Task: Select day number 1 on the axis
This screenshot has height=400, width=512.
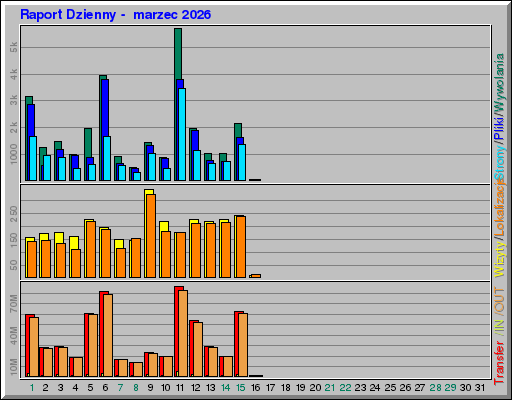Action: 32,388
